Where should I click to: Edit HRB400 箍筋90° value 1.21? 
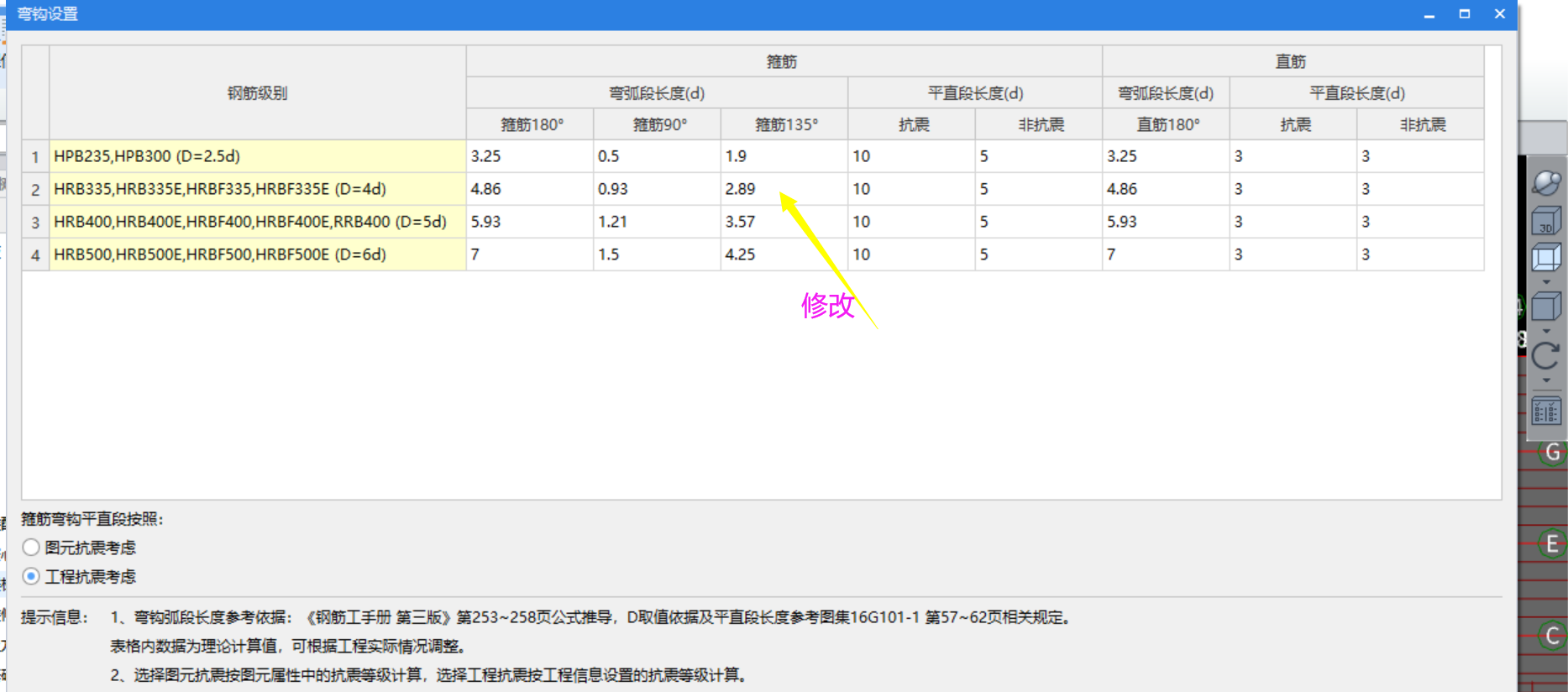click(658, 222)
